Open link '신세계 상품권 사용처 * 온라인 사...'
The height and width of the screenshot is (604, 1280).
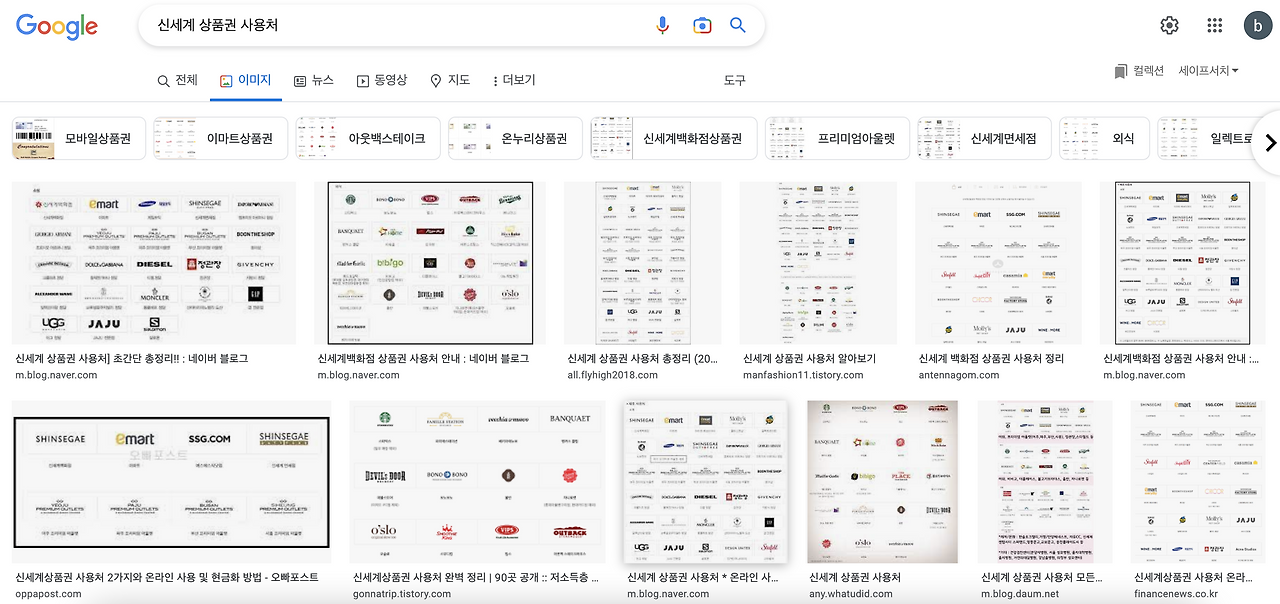click(702, 577)
